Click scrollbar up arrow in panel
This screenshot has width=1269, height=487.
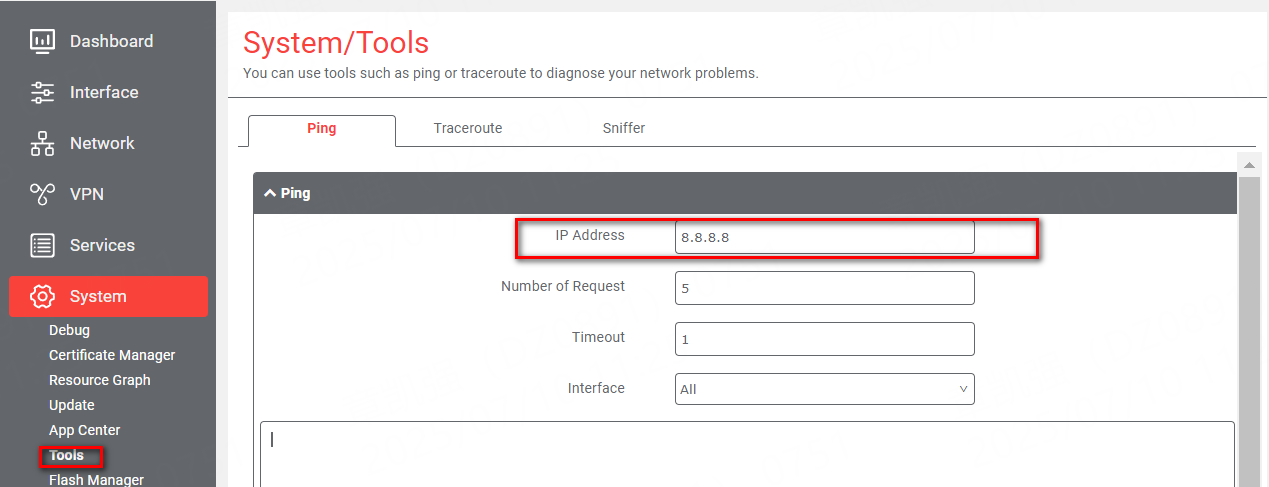(1249, 163)
